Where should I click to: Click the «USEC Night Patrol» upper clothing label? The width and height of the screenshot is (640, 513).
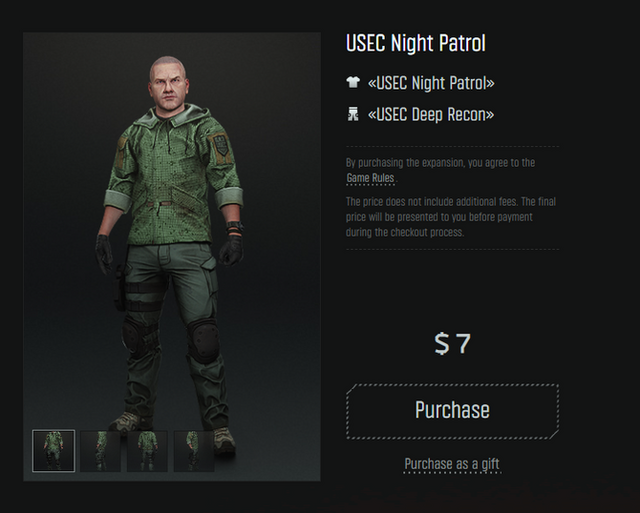pos(431,84)
